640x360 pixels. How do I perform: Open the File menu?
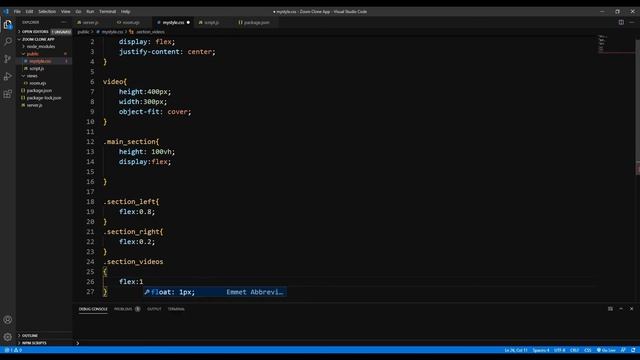point(17,11)
